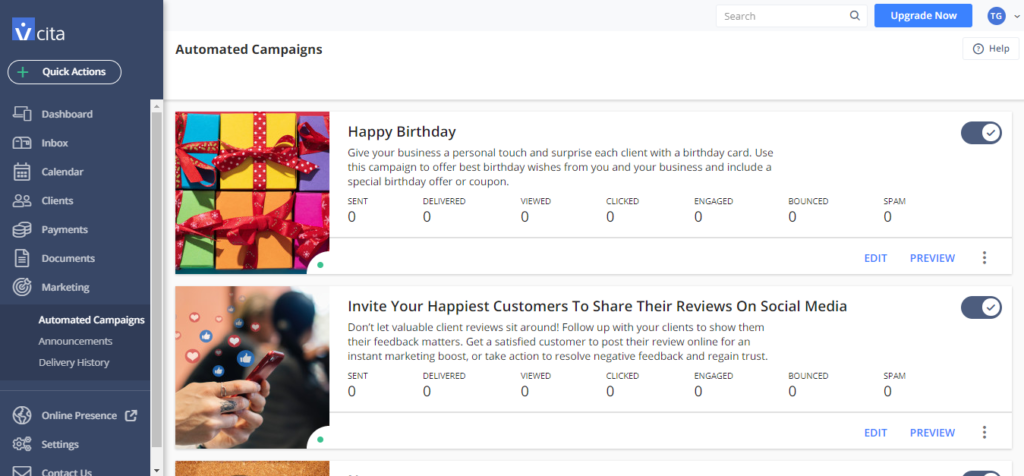Click the Search input field
This screenshot has height=476, width=1024.
tap(792, 16)
